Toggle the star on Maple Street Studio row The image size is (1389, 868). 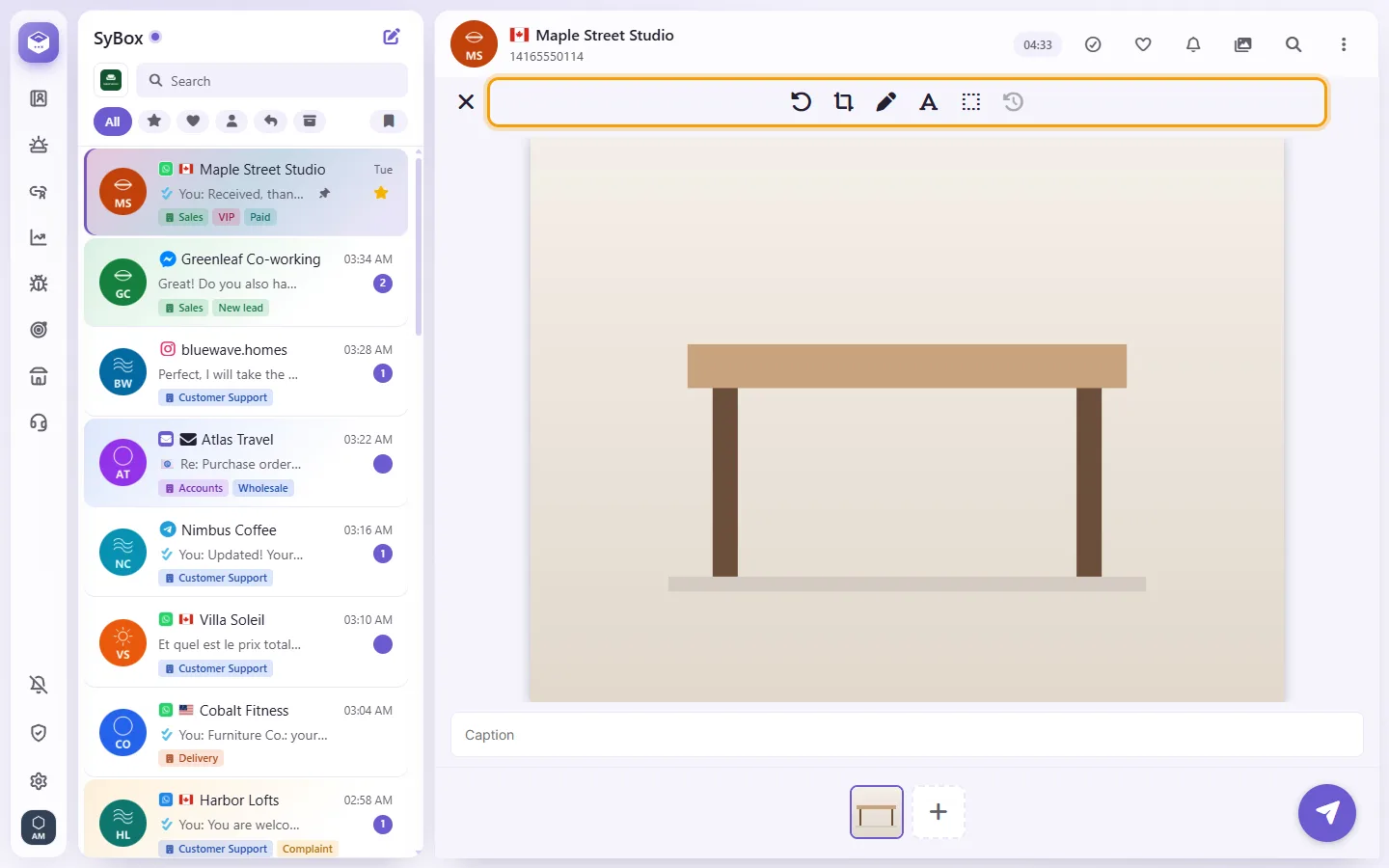tap(382, 193)
